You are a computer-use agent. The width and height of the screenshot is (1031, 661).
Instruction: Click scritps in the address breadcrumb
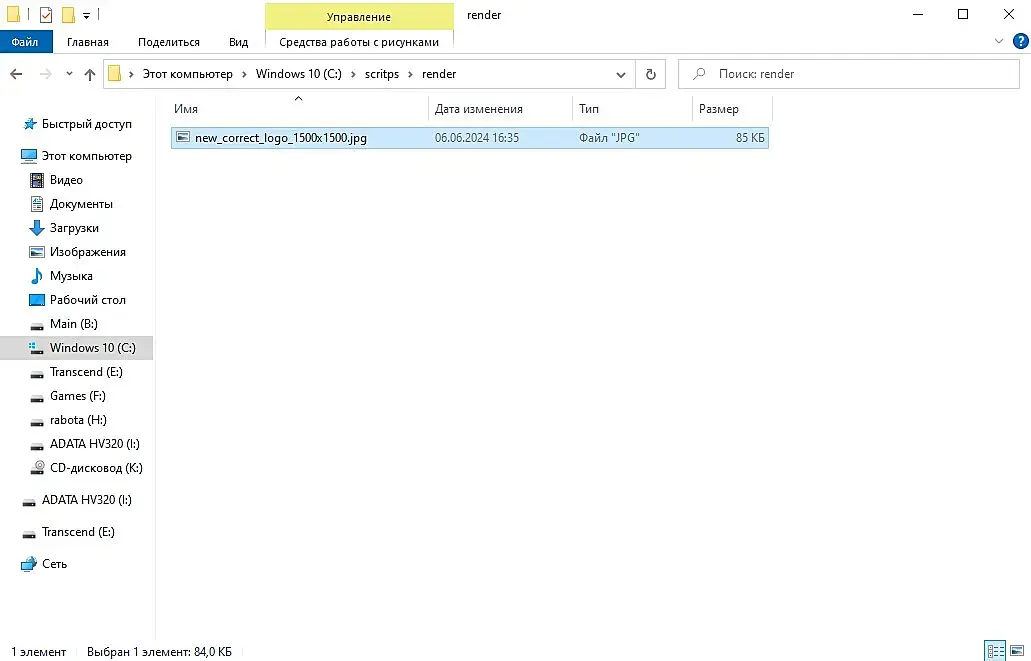[381, 74]
